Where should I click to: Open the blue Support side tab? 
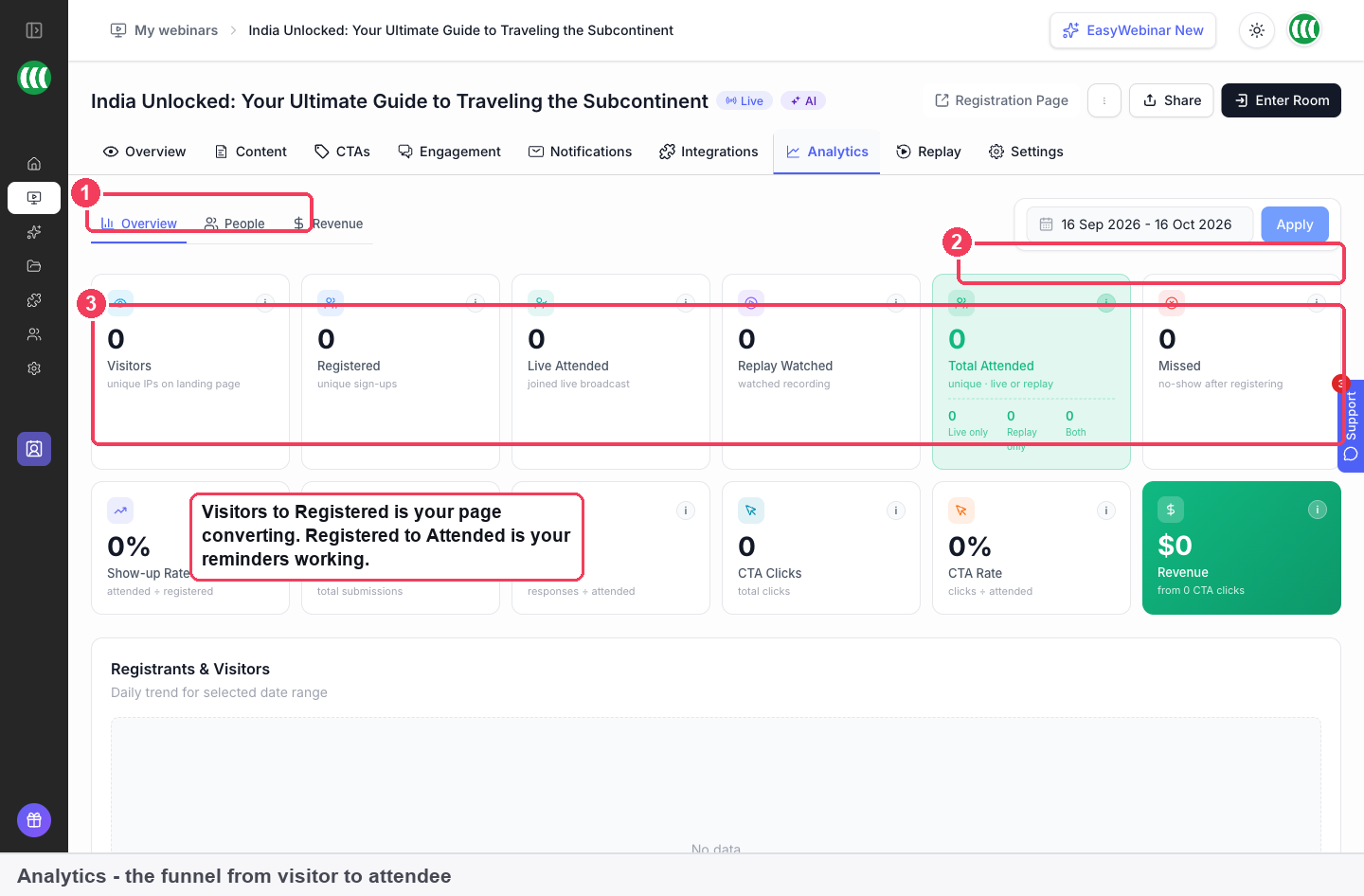pyautogui.click(x=1351, y=425)
